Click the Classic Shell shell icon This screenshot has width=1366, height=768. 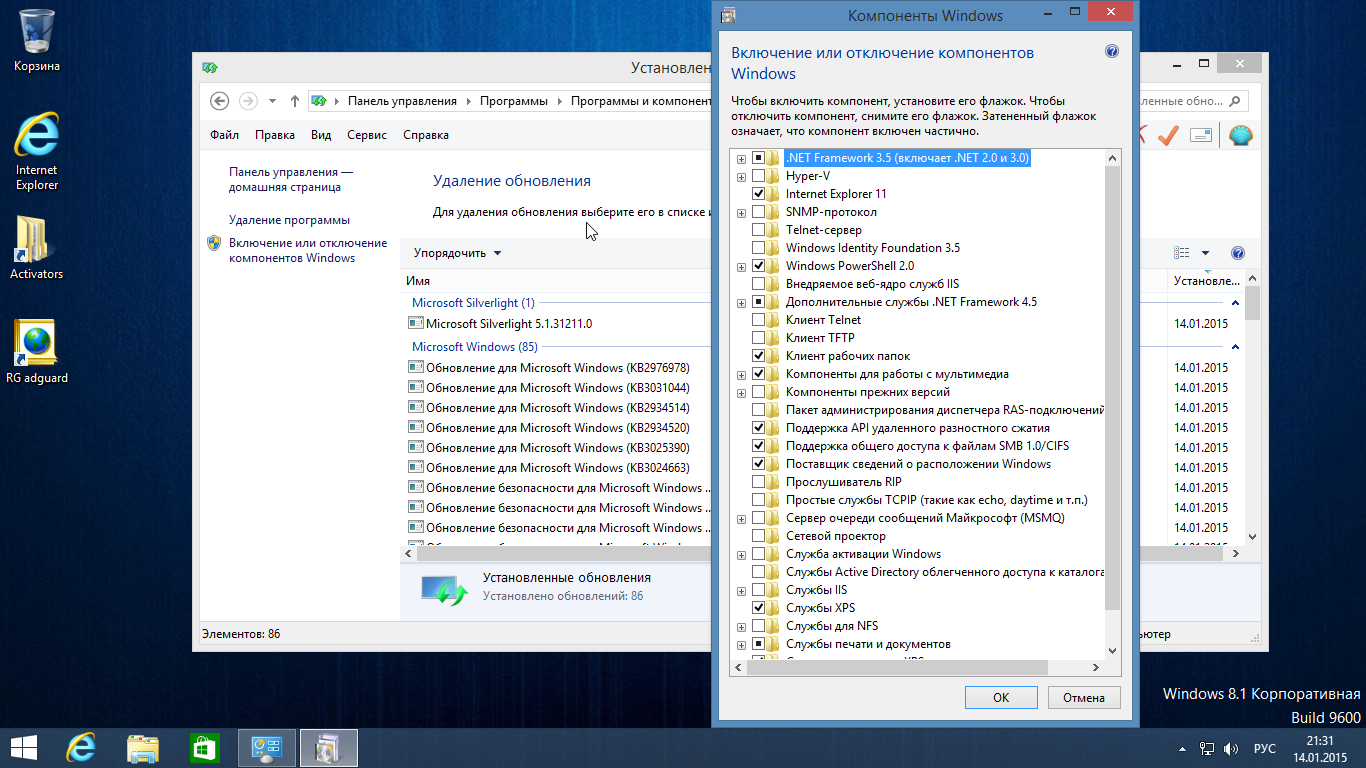(1240, 136)
